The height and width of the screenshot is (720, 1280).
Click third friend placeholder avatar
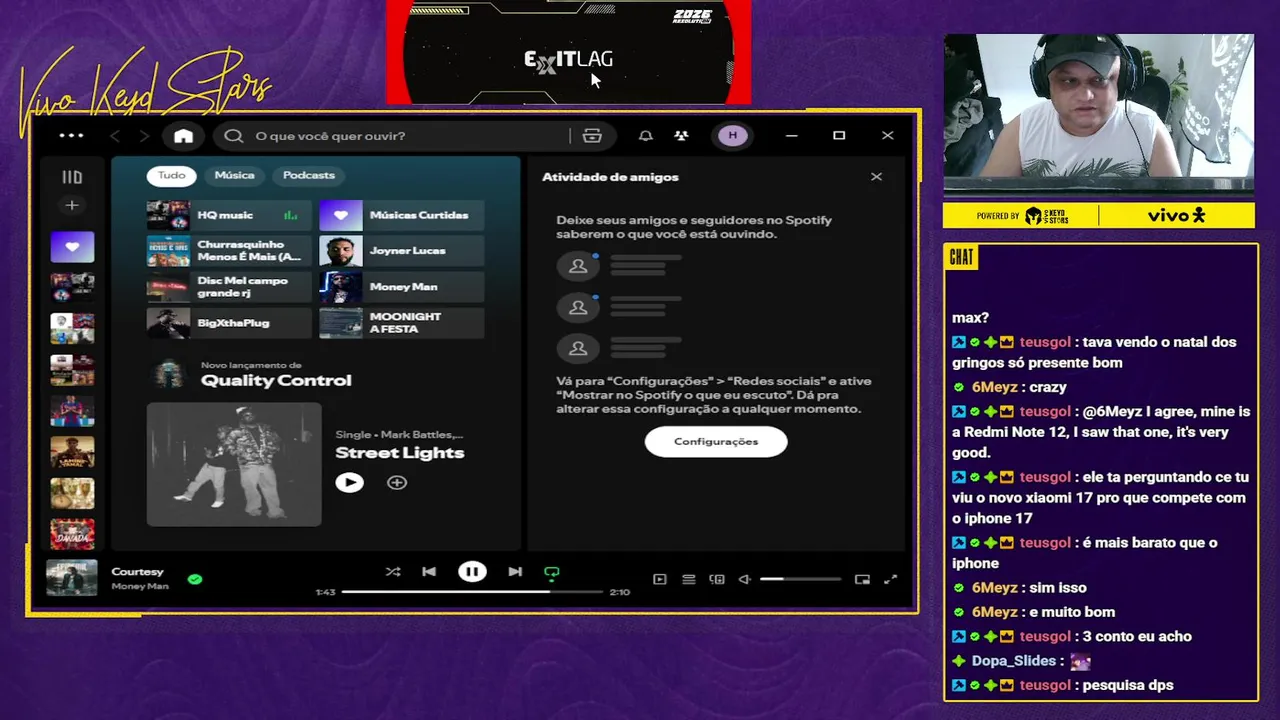(x=578, y=348)
